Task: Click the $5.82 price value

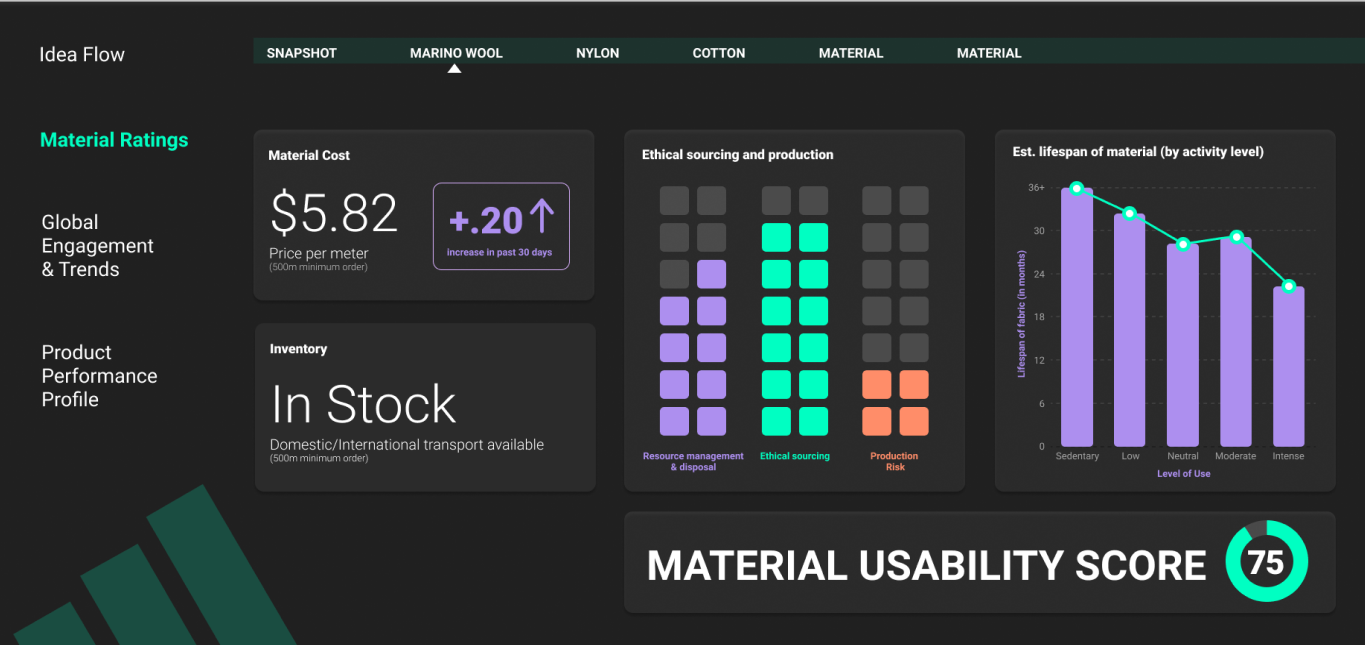Action: click(334, 213)
